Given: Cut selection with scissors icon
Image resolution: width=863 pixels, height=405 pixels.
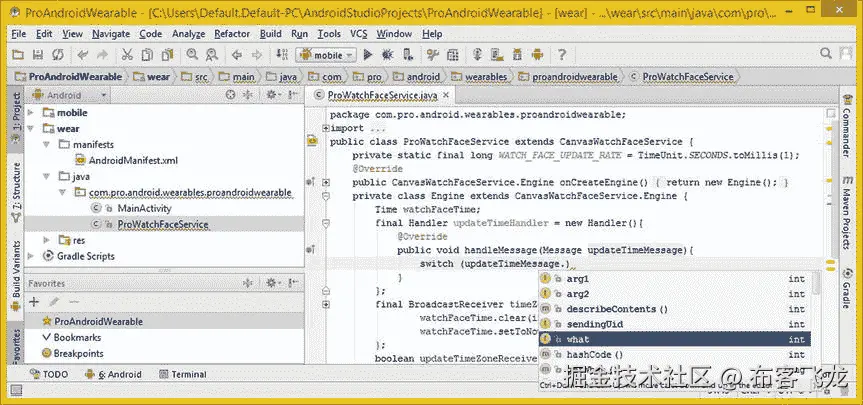Looking at the screenshot, I should [x=127, y=54].
